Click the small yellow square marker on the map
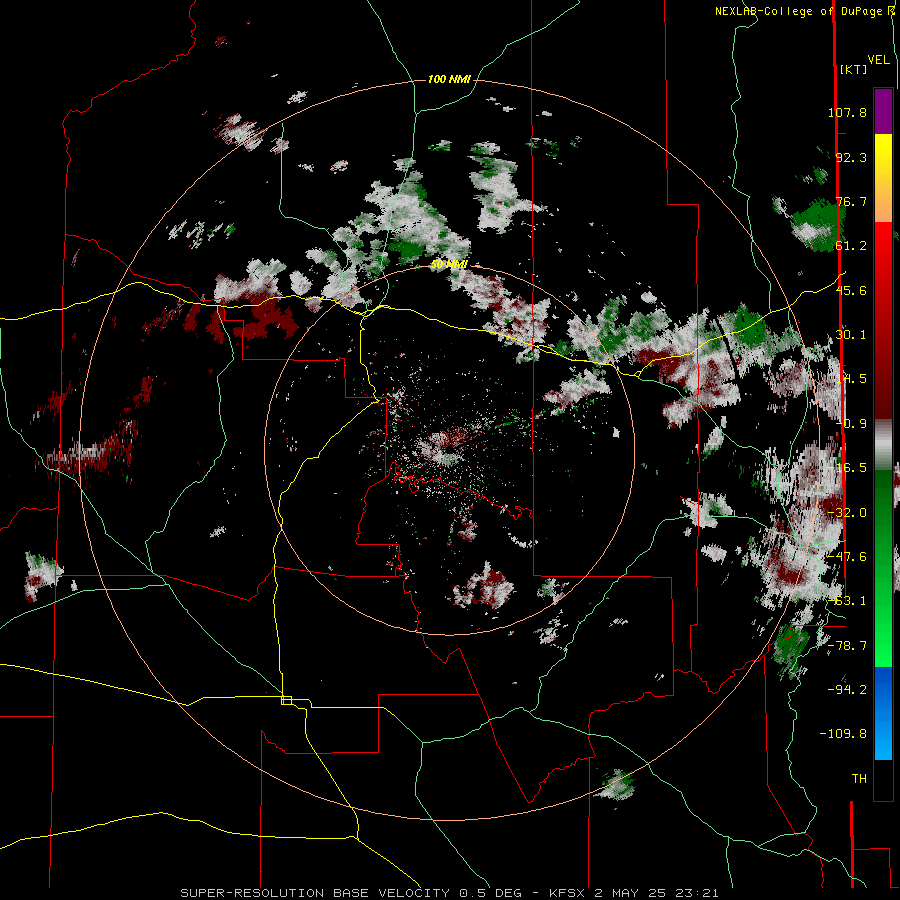Viewport: 900px width, 900px height. click(x=286, y=700)
